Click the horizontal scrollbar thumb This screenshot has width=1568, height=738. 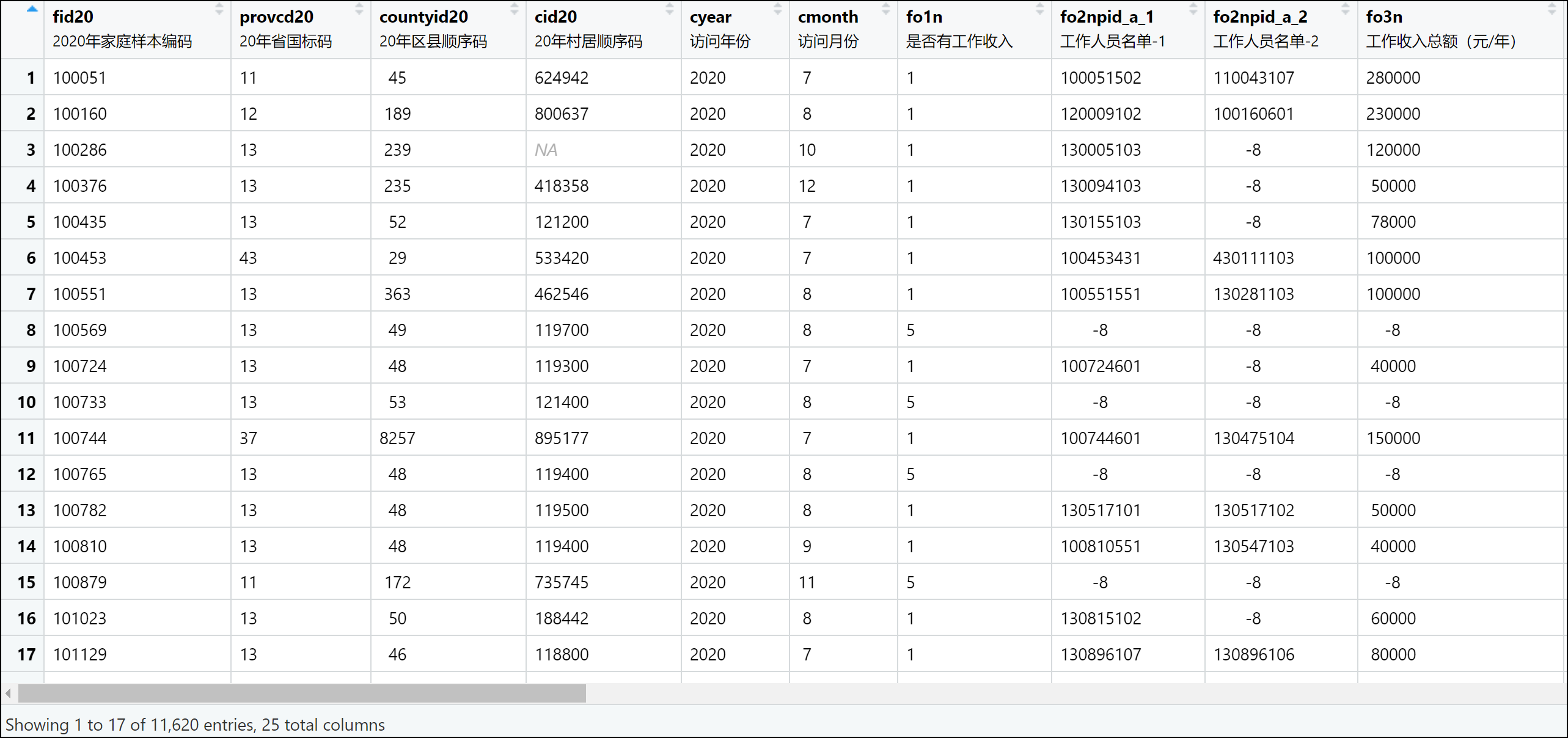(x=302, y=693)
